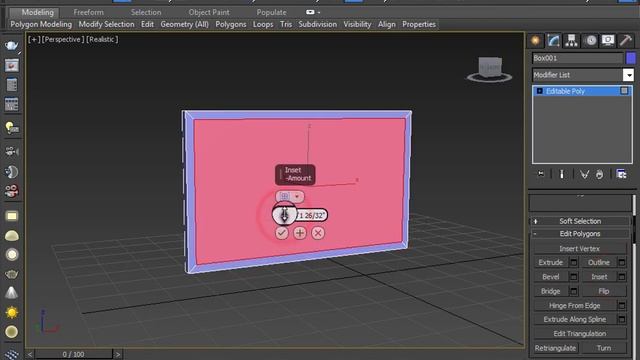Click the teapot render icon in left toolbar

(11, 45)
